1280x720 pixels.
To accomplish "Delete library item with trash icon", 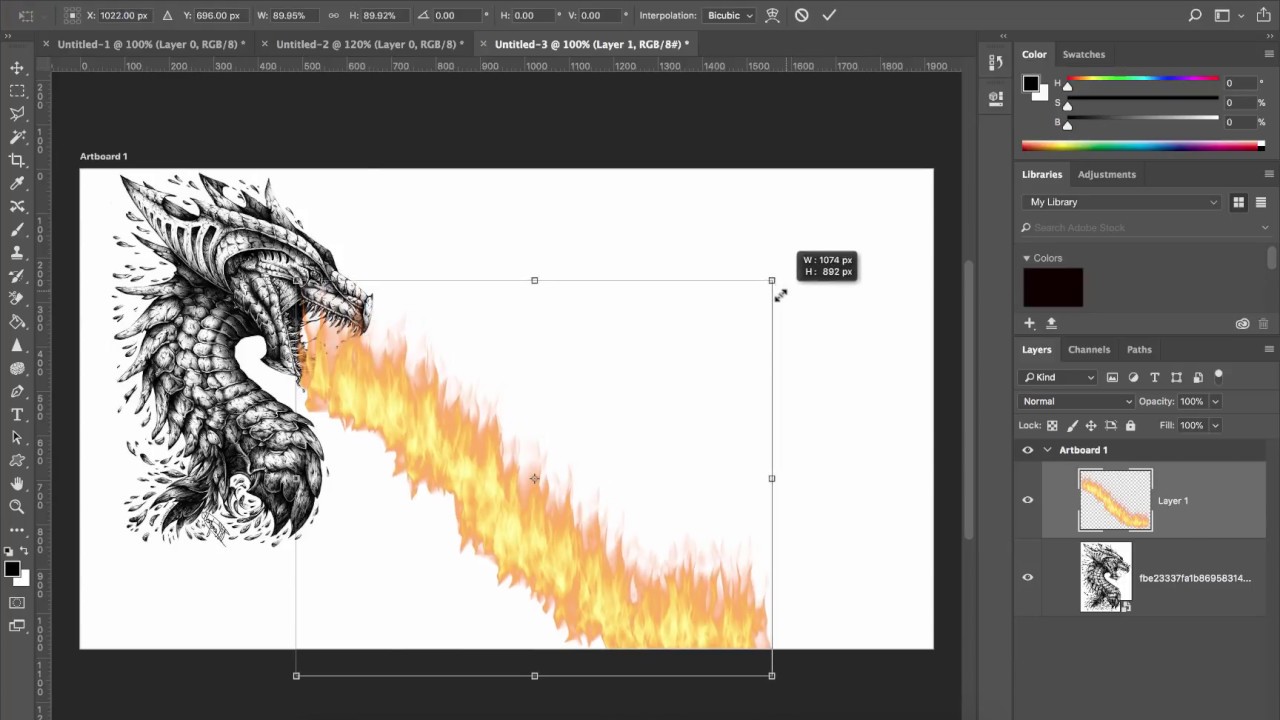I will [1263, 323].
